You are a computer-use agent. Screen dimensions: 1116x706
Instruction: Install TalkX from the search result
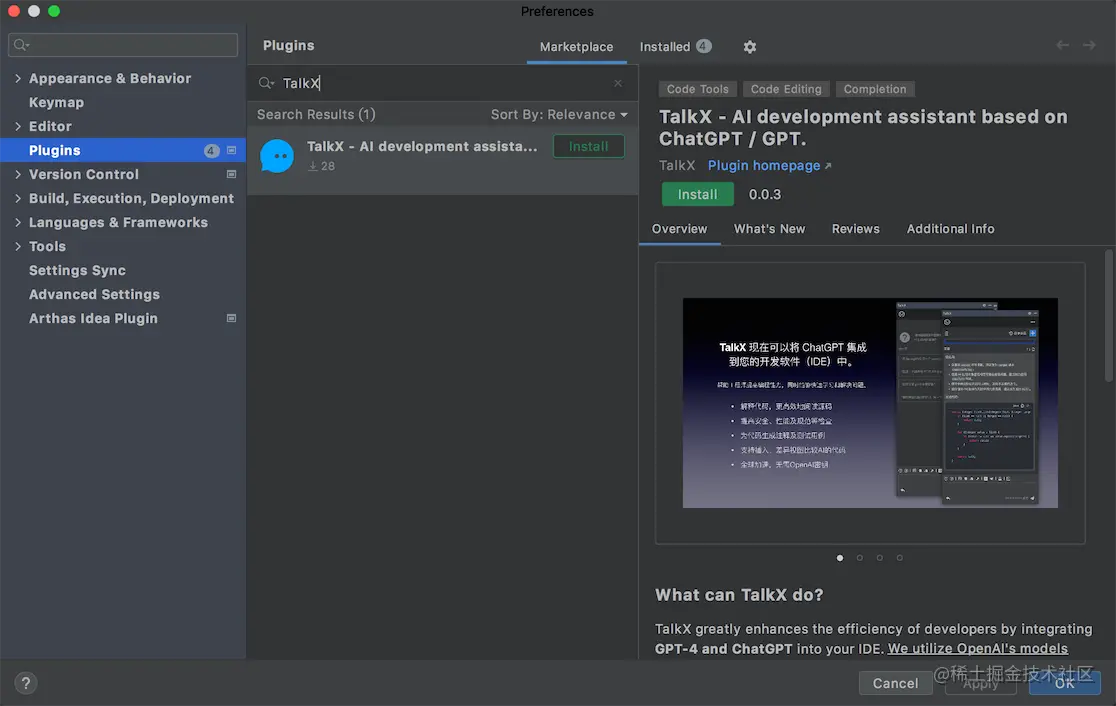(x=589, y=146)
